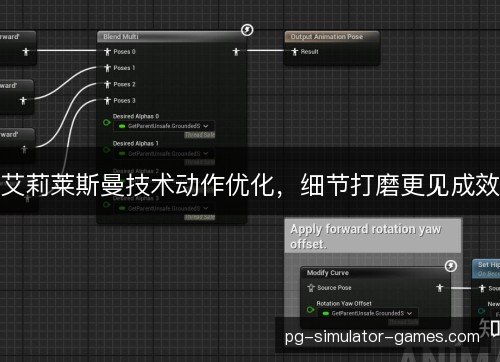
Task: Open the Rotation Yaw Offset binding dropdown
Action: (368, 313)
